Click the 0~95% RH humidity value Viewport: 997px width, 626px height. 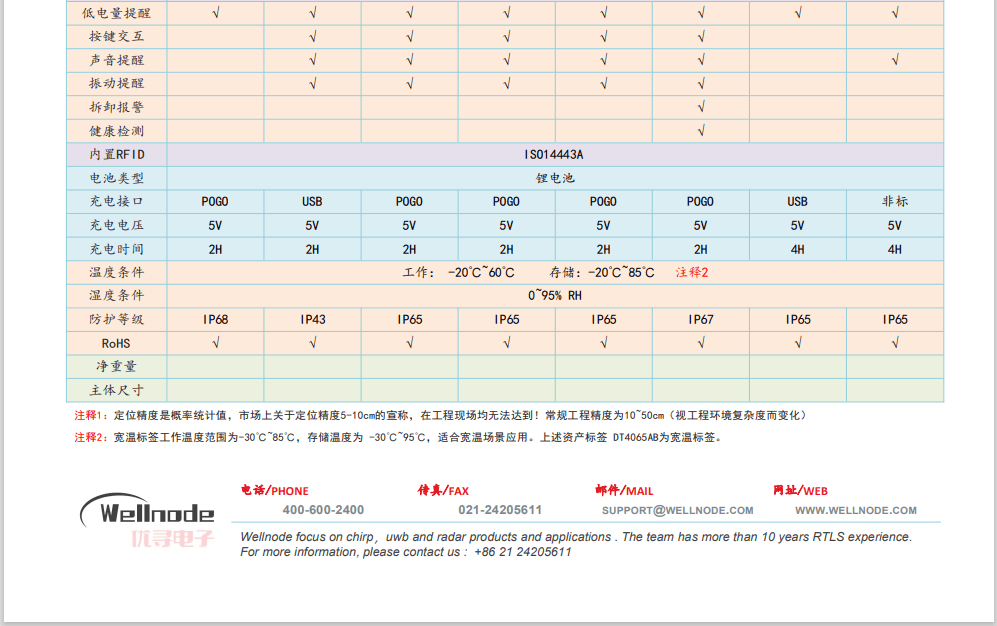point(554,296)
